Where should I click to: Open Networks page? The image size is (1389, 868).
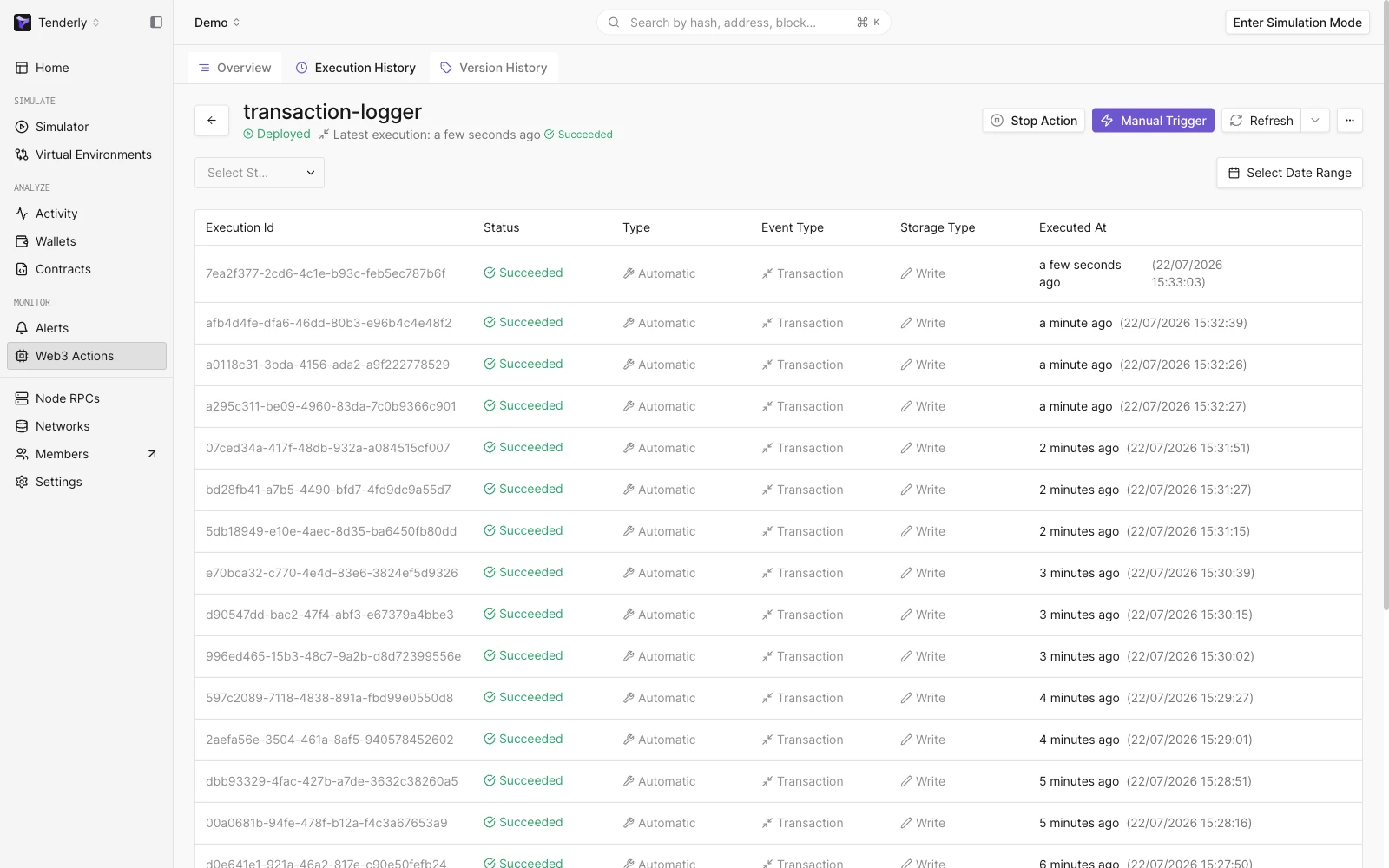[87, 426]
